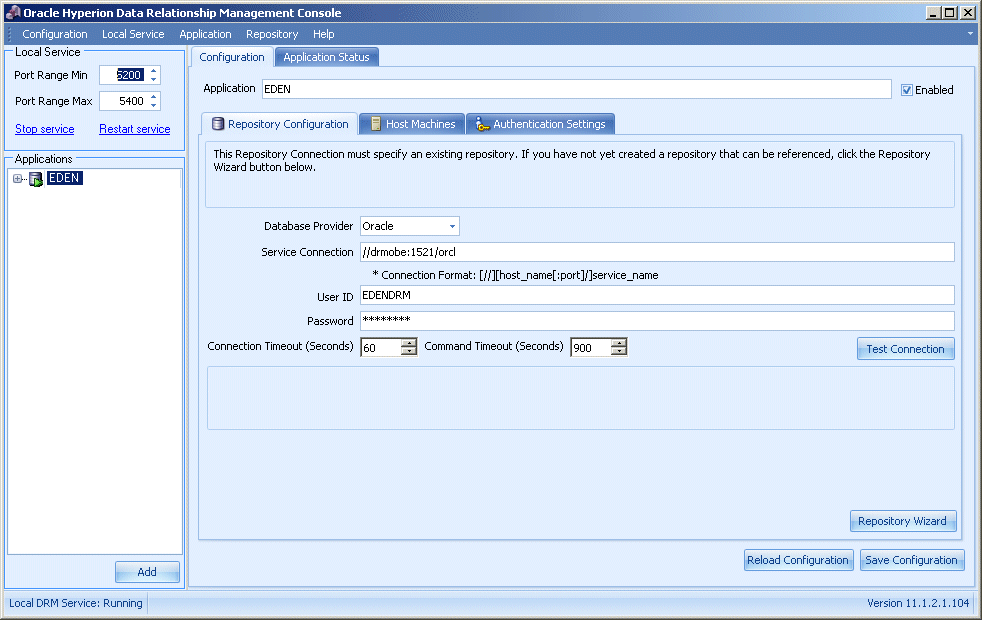Click the Oracle Hyperion title bar icon
This screenshot has width=982, height=620.
13,12
